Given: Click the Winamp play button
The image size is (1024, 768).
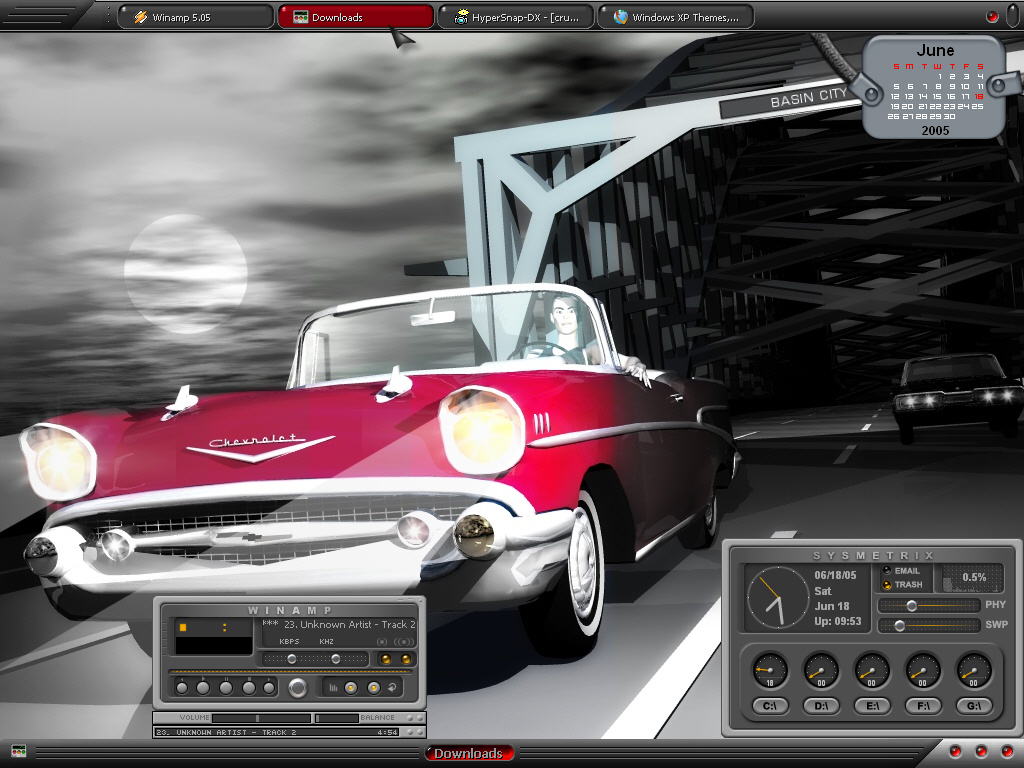Looking at the screenshot, I should (x=203, y=688).
